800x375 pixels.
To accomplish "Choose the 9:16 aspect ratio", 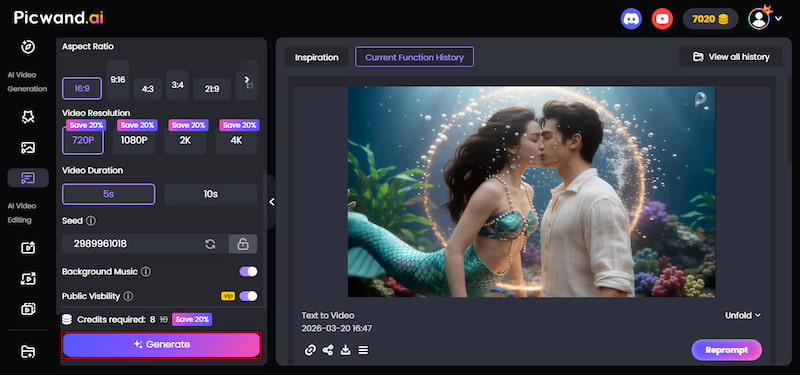I will coord(118,80).
